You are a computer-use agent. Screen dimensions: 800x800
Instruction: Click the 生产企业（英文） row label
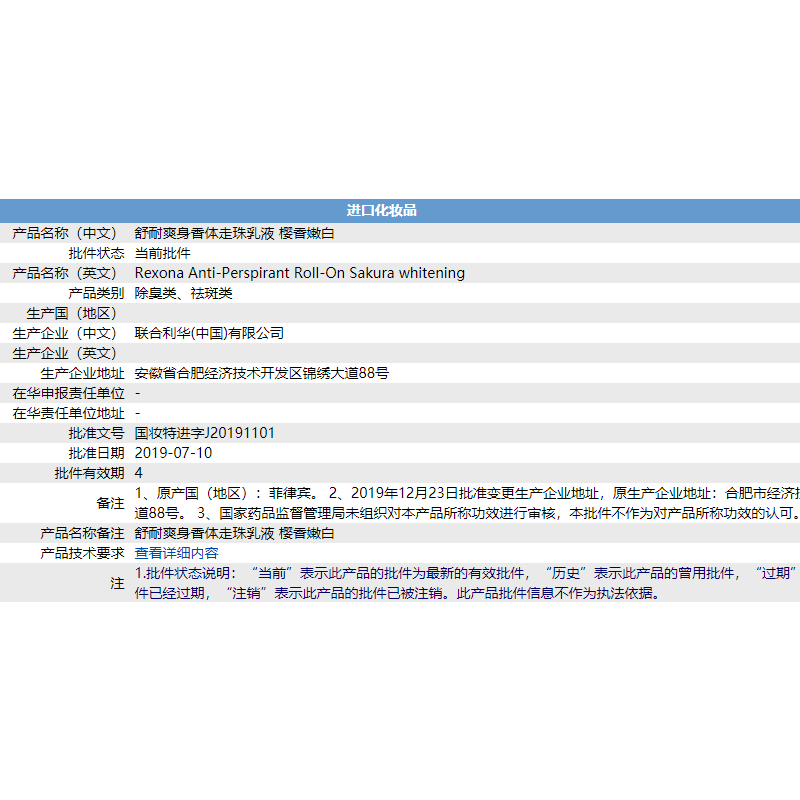pyautogui.click(x=65, y=353)
